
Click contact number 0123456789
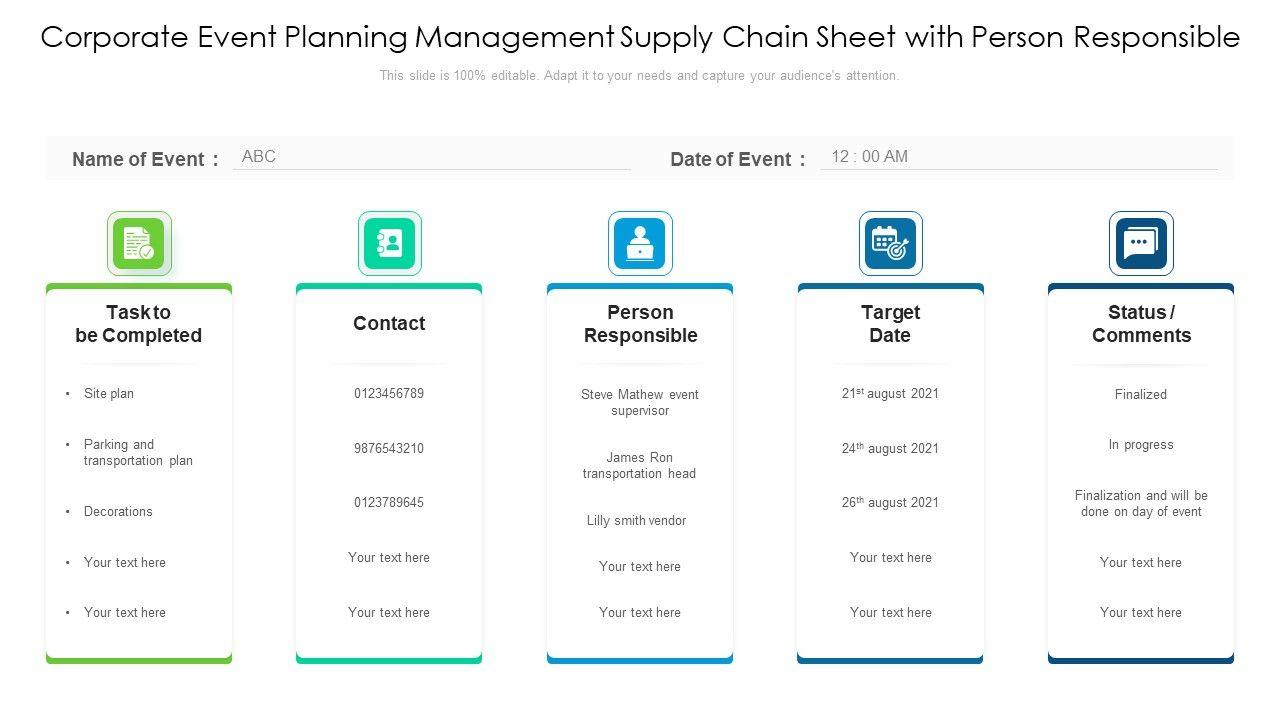(x=389, y=394)
